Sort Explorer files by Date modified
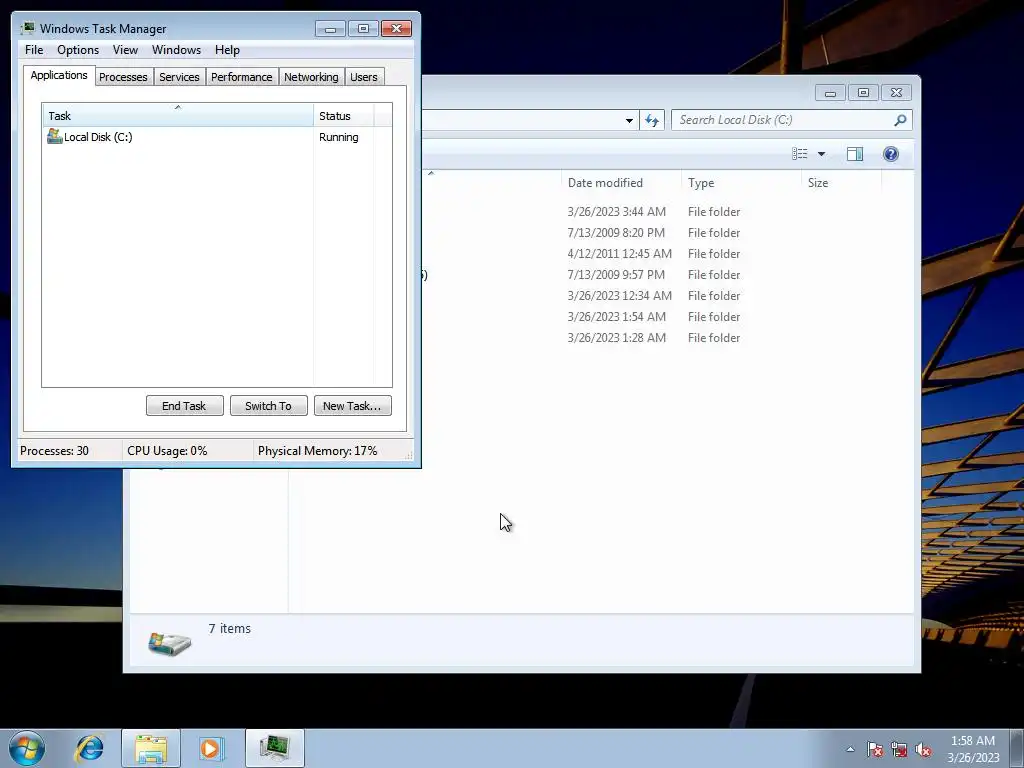The image size is (1024, 768). tap(620, 183)
